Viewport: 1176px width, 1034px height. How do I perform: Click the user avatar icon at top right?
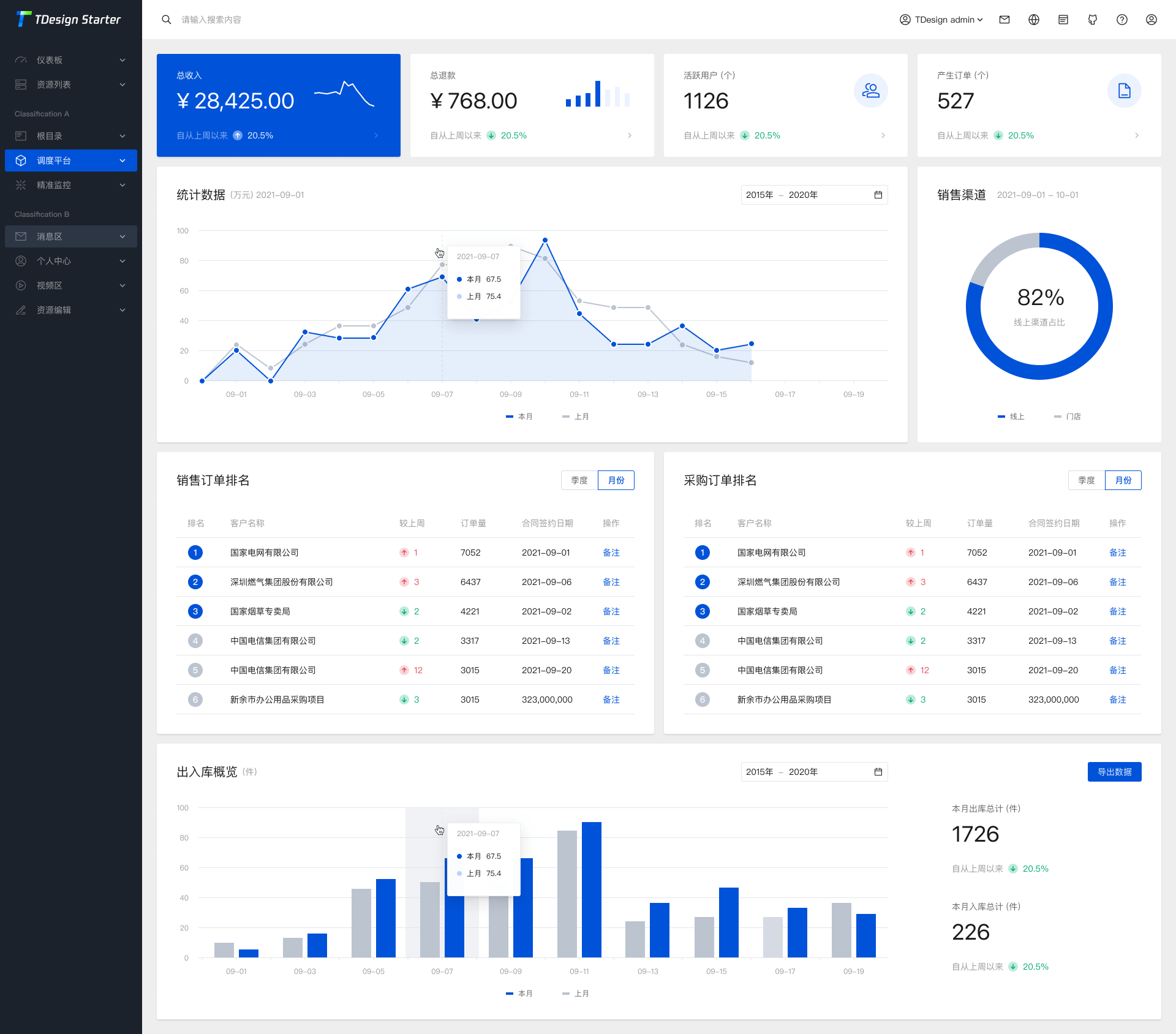1152,20
